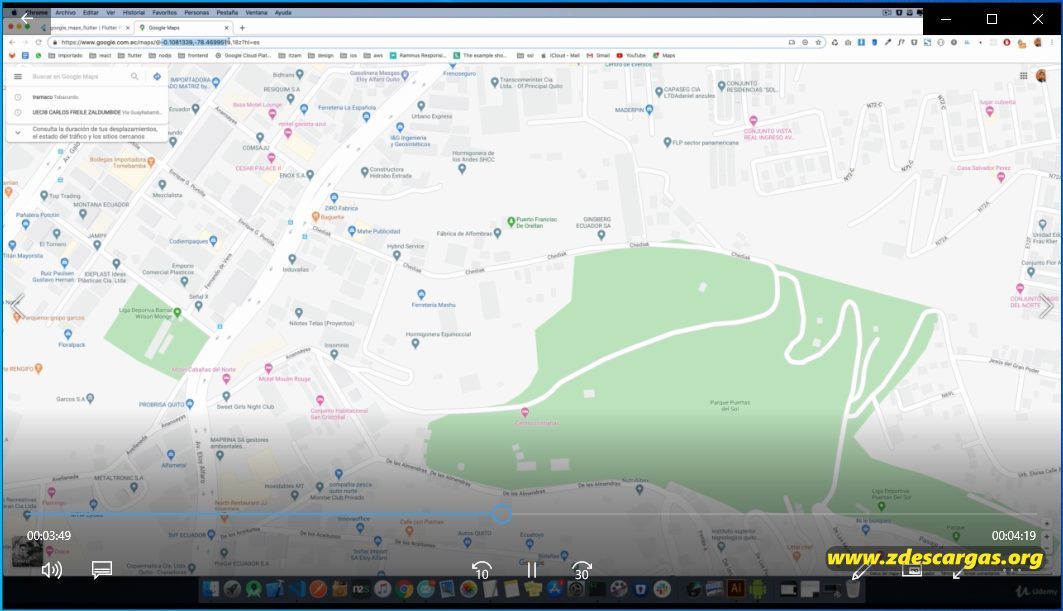Open a new Chrome tab
The height and width of the screenshot is (611, 1063).
tap(242, 28)
